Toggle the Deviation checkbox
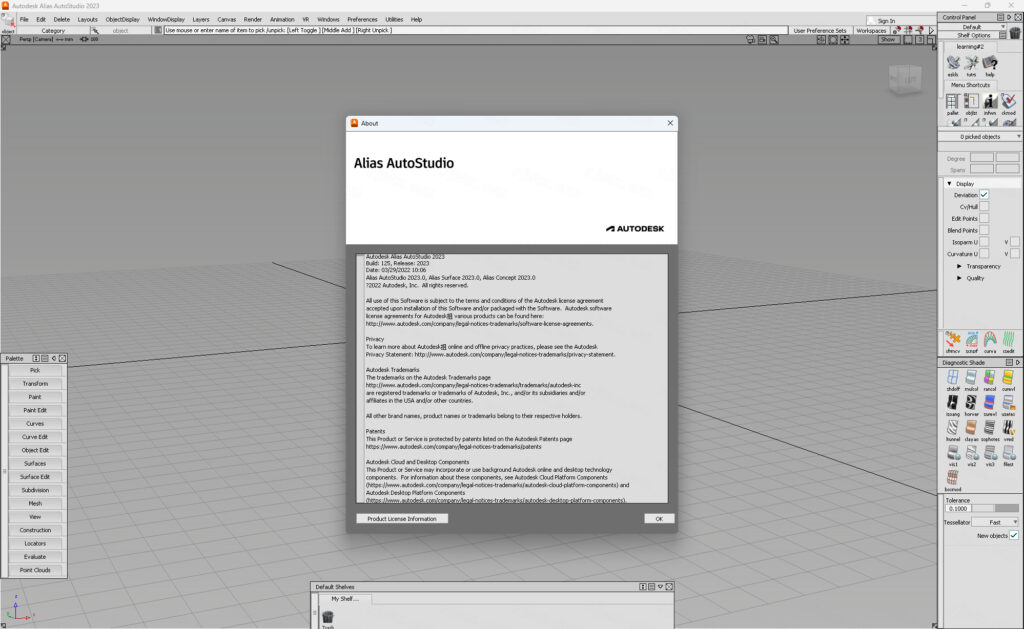Image resolution: width=1024 pixels, height=629 pixels. (x=984, y=195)
